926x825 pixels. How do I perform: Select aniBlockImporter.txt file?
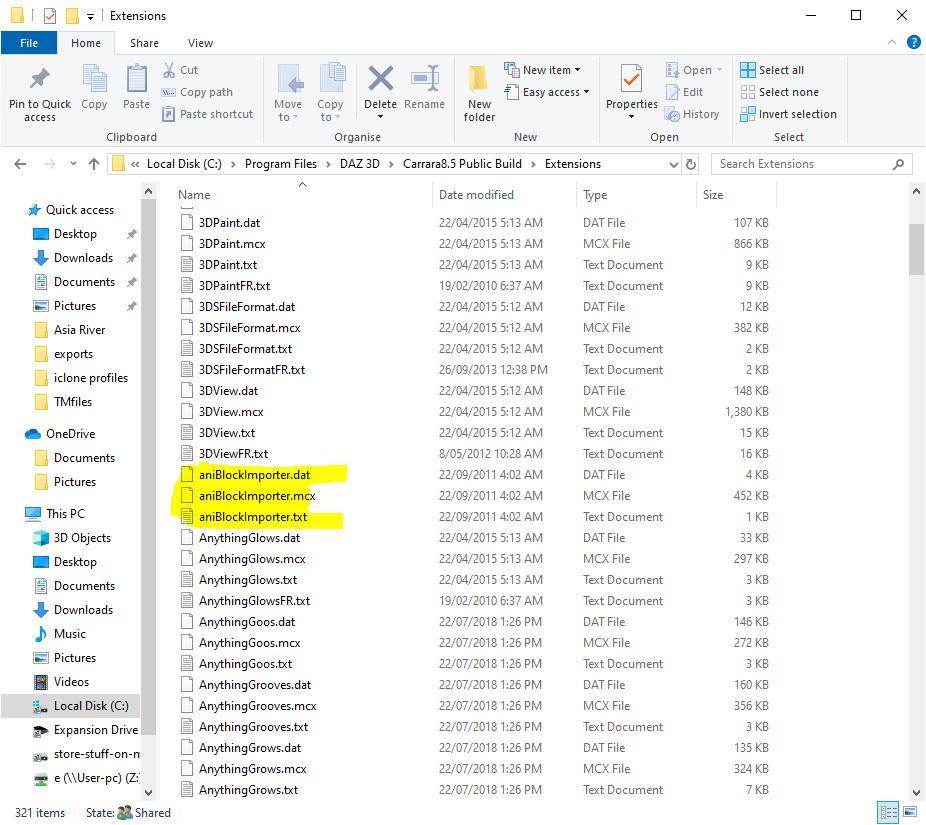[x=253, y=517]
